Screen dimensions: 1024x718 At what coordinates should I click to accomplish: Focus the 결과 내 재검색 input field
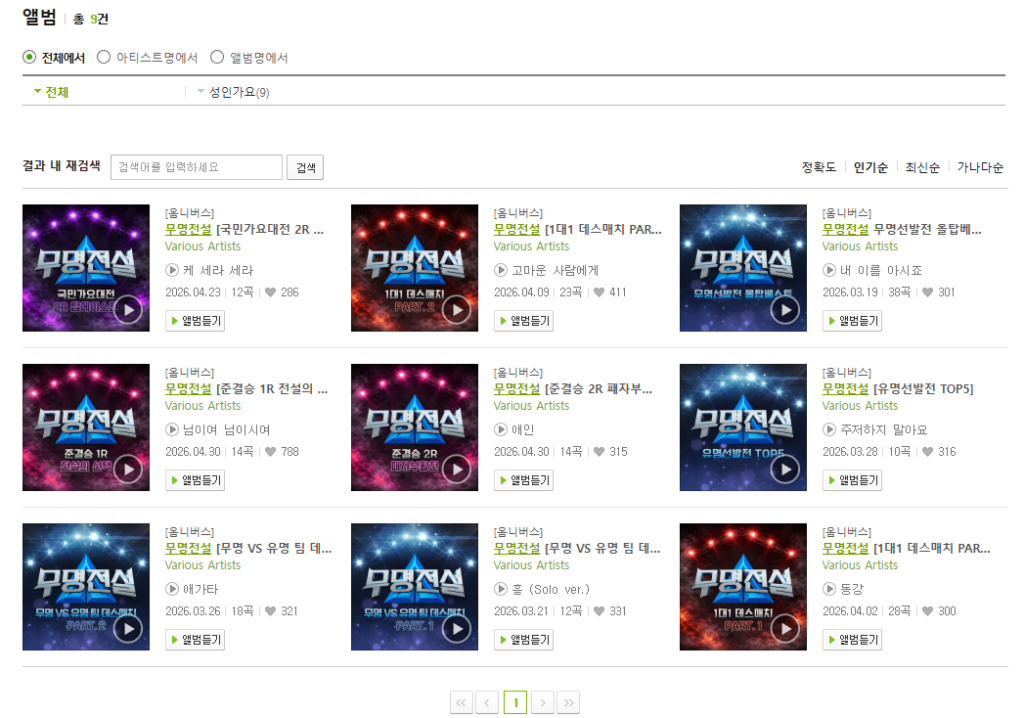click(197, 167)
